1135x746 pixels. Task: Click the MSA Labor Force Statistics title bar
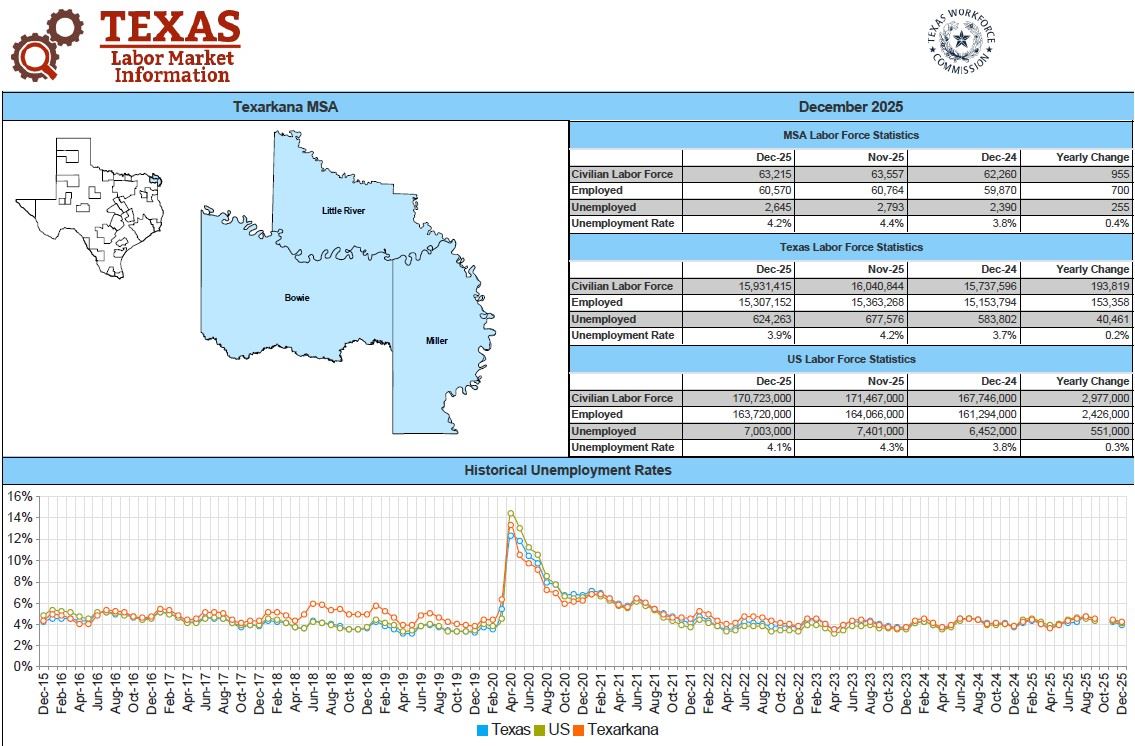click(x=852, y=134)
